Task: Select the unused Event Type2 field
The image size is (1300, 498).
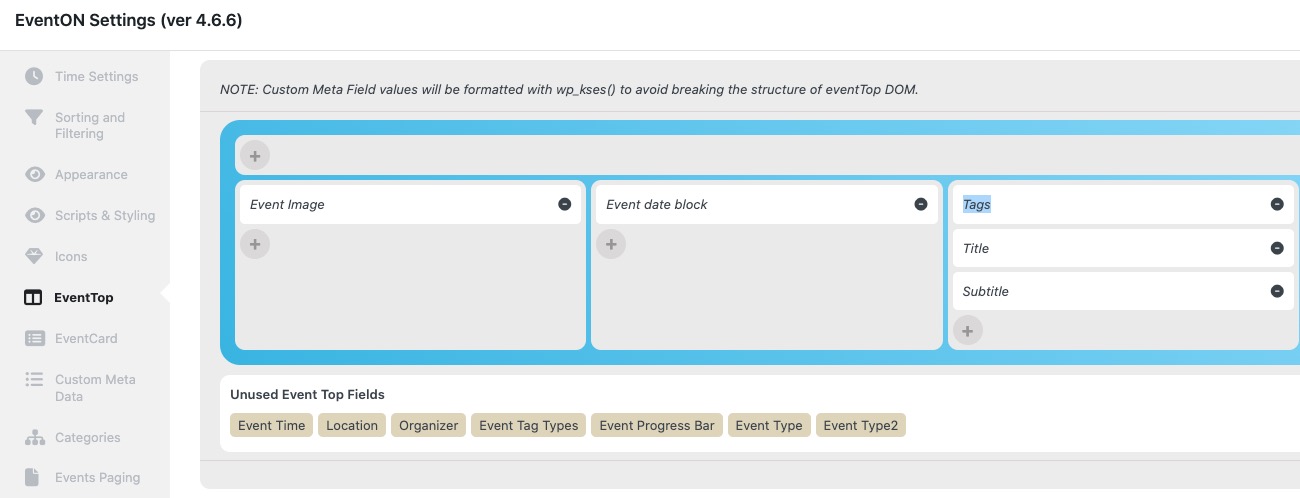Action: tap(861, 425)
